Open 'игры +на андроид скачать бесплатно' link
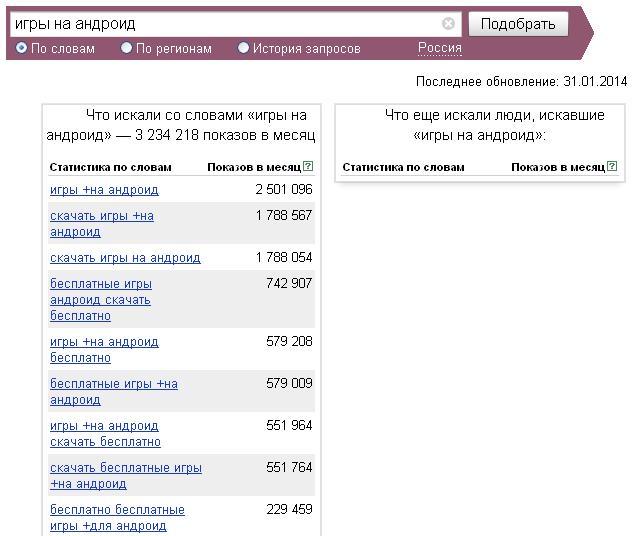Viewport: 639px width, 536px height. coord(105,434)
